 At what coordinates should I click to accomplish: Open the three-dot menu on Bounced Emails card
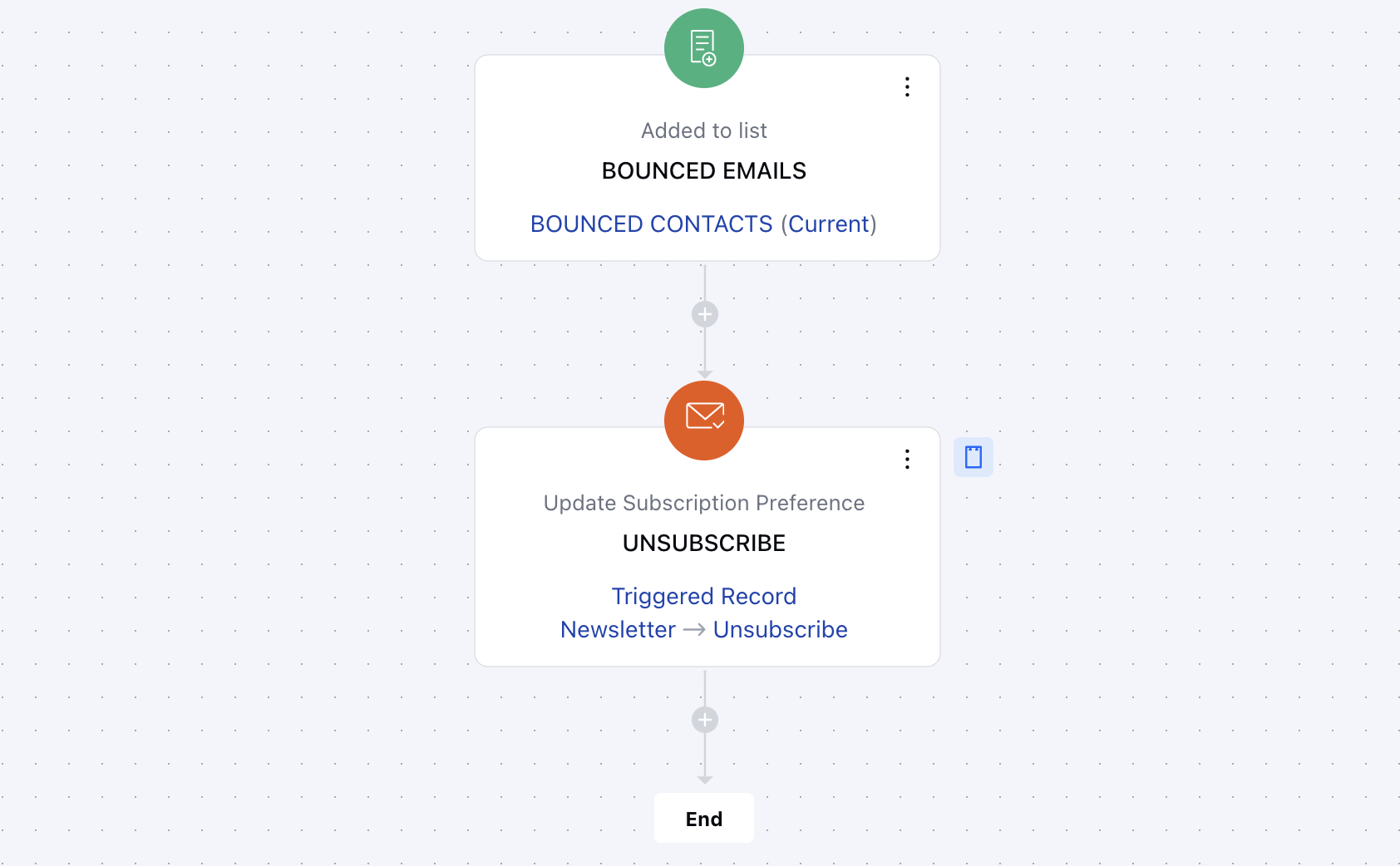(907, 87)
